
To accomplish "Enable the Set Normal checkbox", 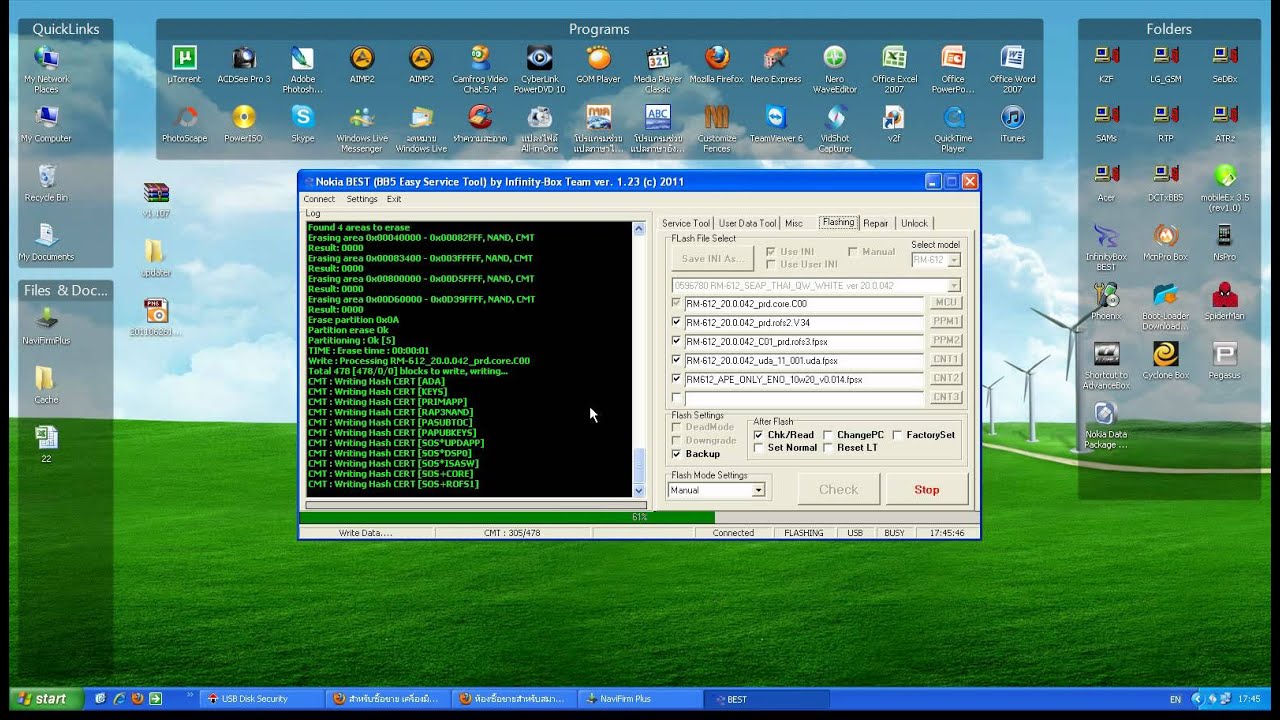I will [x=759, y=448].
